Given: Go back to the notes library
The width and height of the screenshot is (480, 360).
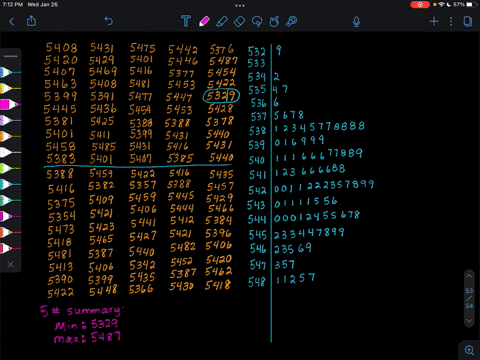Looking at the screenshot, I should coord(12,22).
